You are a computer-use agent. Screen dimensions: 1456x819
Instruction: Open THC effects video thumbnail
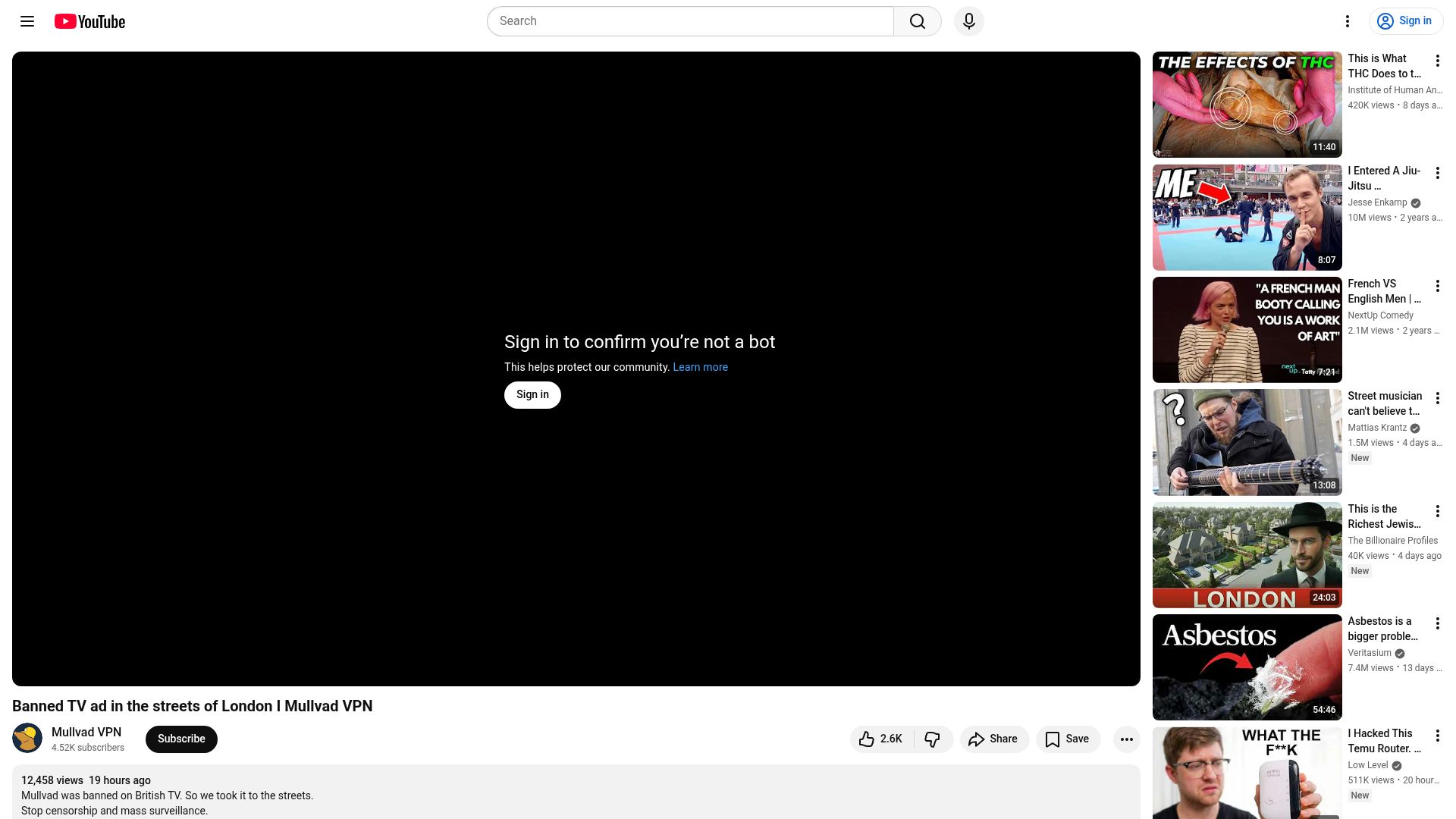pyautogui.click(x=1247, y=105)
